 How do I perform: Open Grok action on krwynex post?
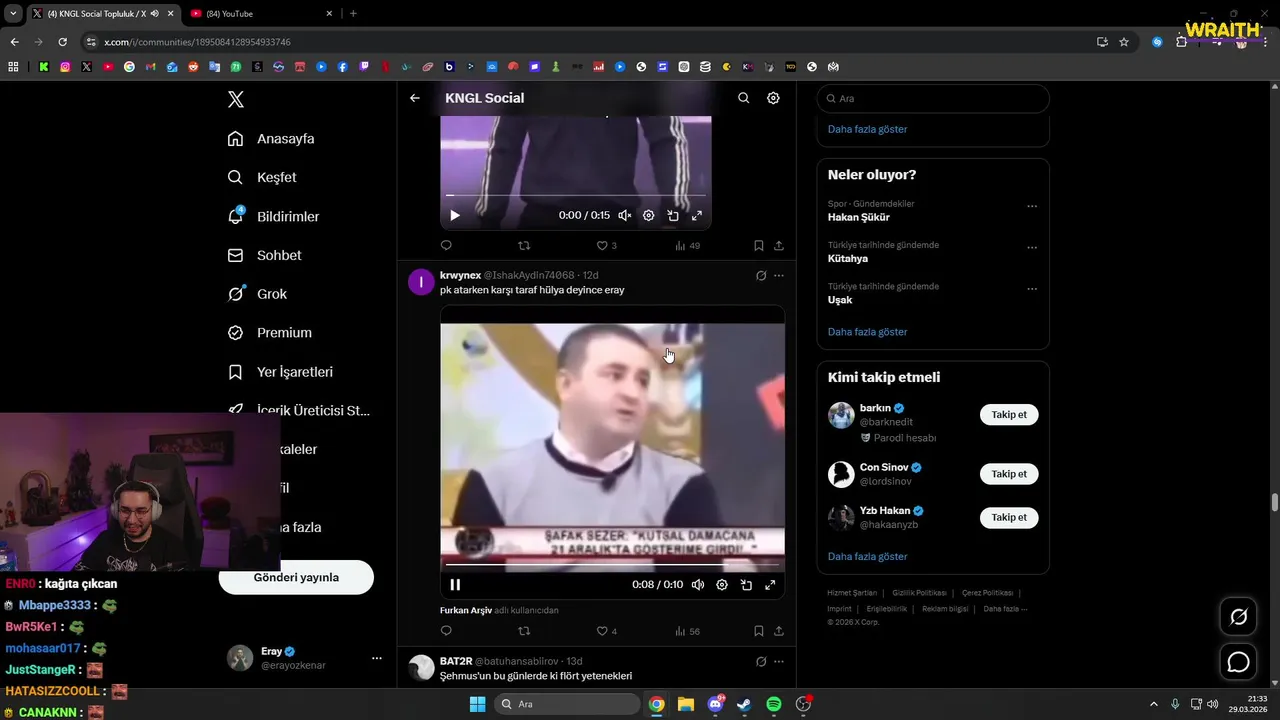tap(761, 275)
